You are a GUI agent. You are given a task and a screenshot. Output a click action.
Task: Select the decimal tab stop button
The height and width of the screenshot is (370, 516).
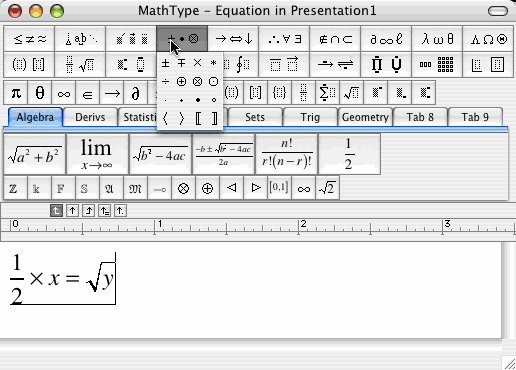coord(120,211)
